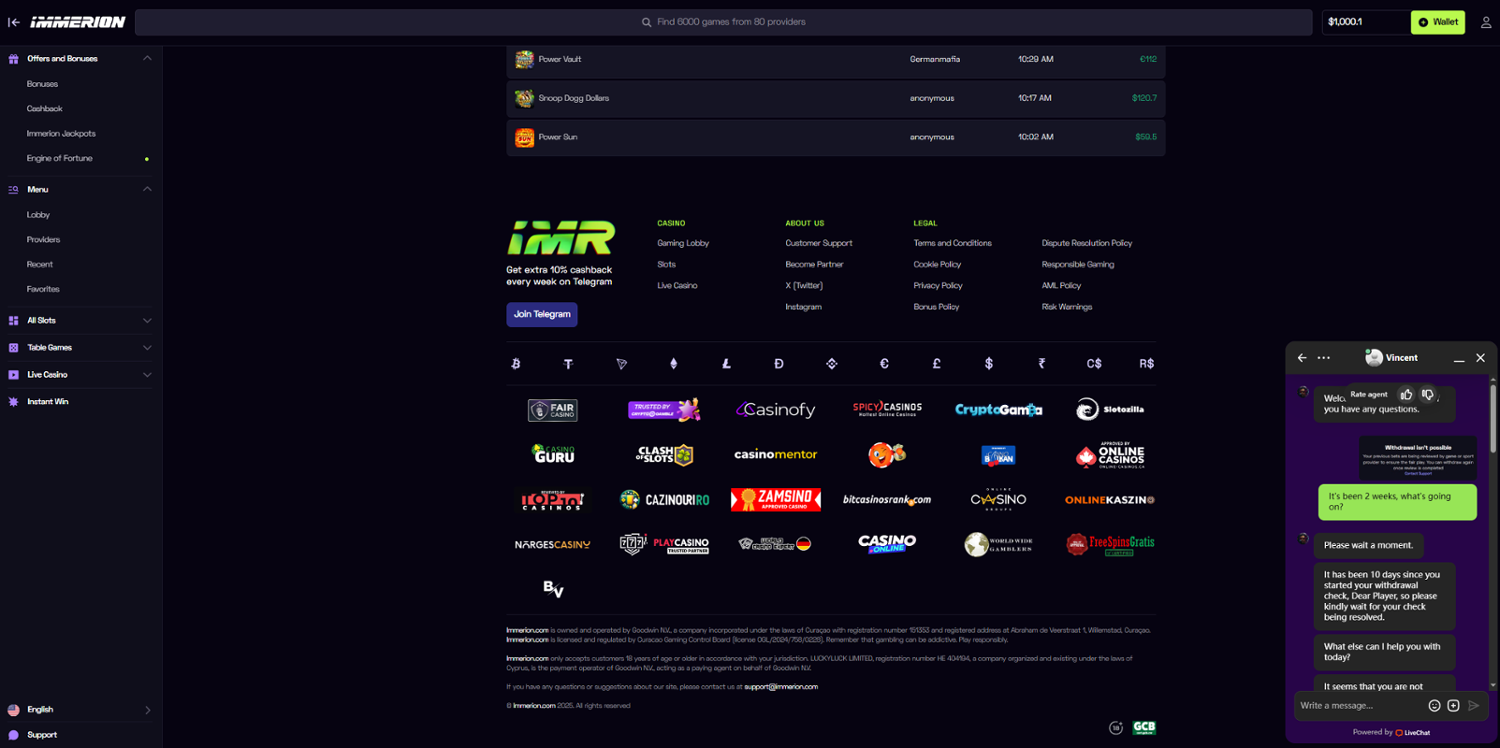Expand the Live Casino section
1500x748 pixels.
[x=147, y=375]
